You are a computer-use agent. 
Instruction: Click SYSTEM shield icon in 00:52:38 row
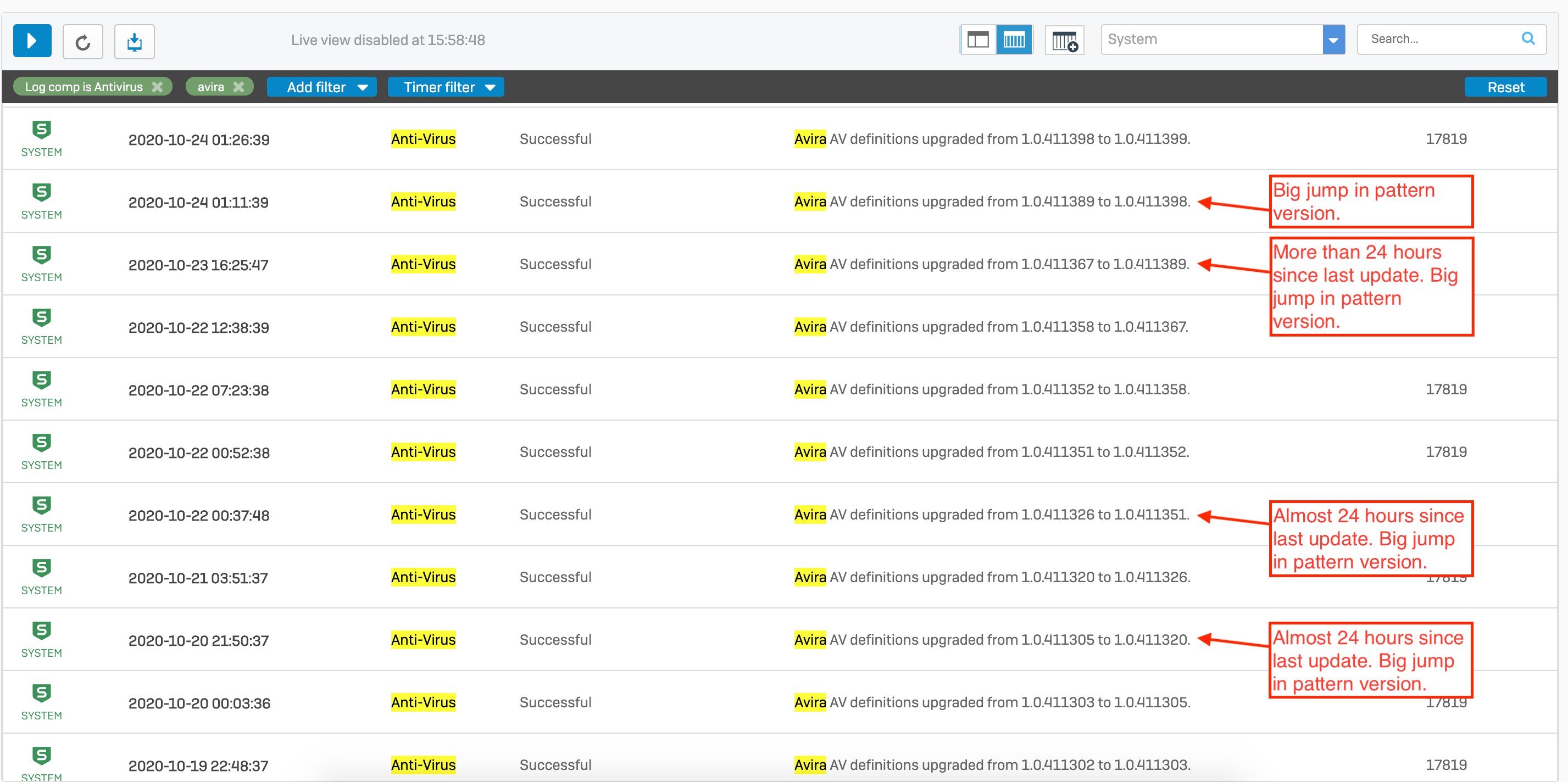click(41, 443)
